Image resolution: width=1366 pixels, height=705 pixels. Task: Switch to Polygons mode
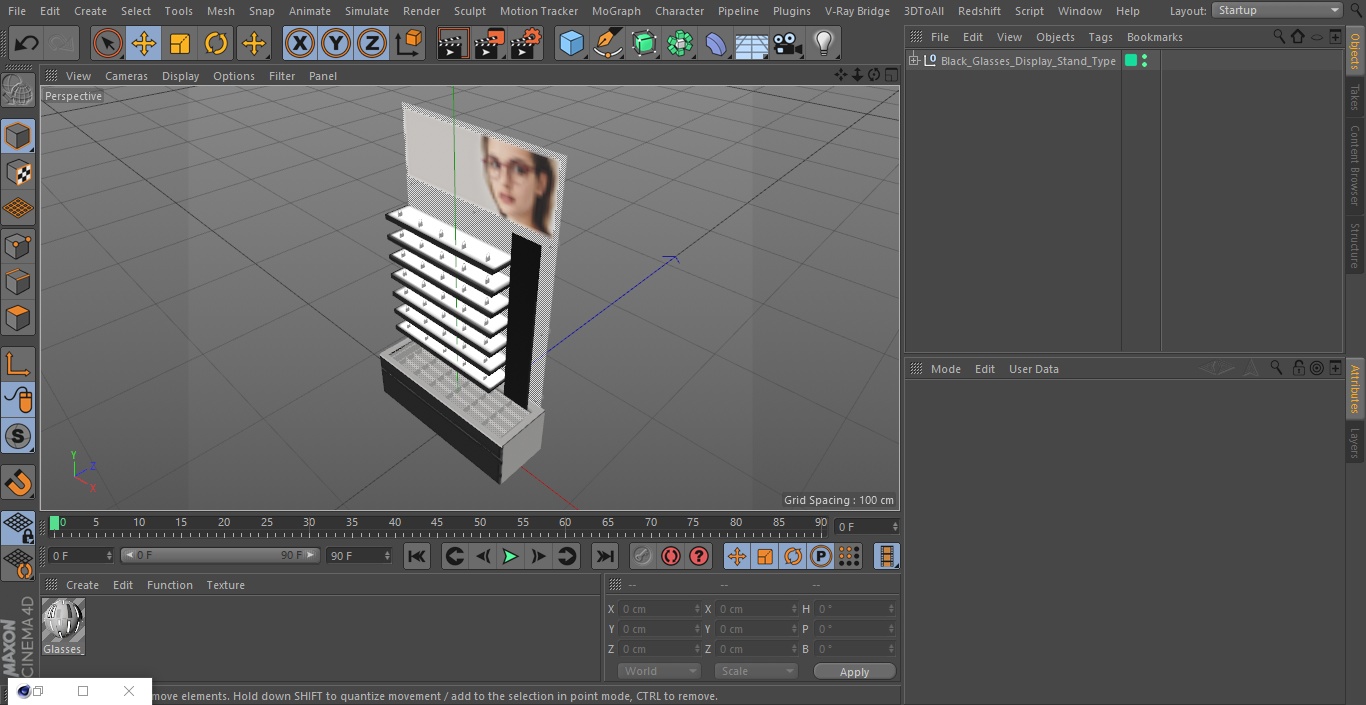coord(18,318)
